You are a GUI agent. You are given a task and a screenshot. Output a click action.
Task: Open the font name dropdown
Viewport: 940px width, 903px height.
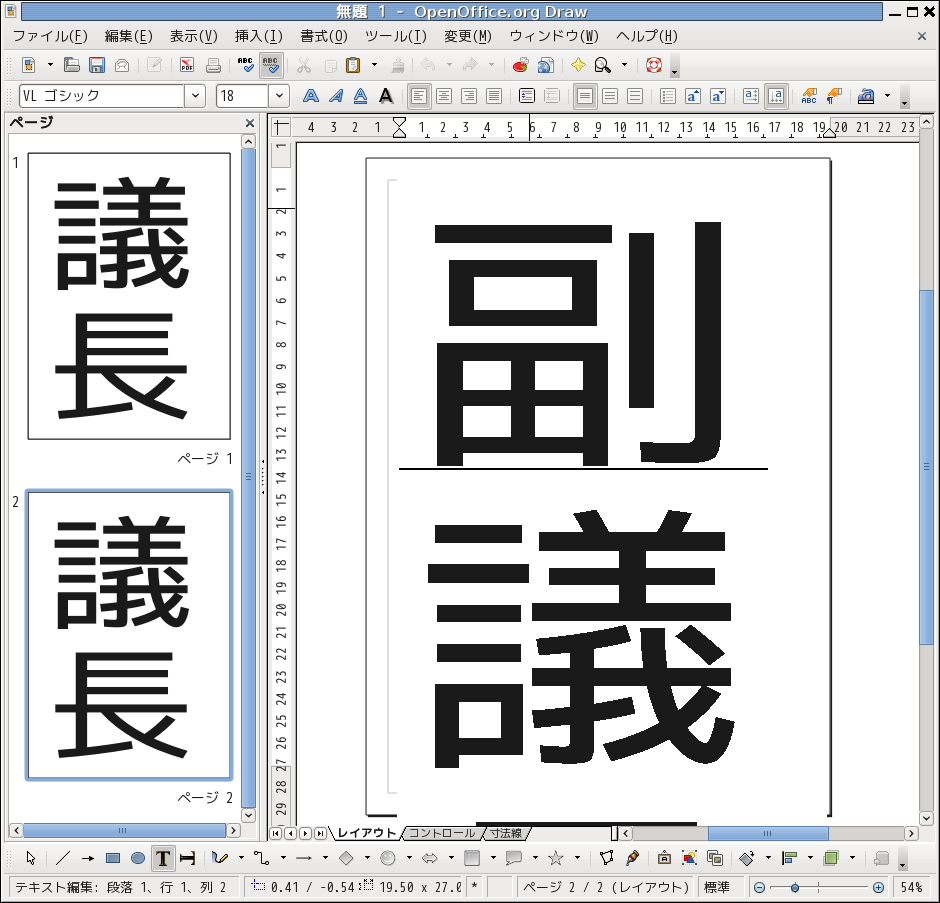tap(194, 97)
